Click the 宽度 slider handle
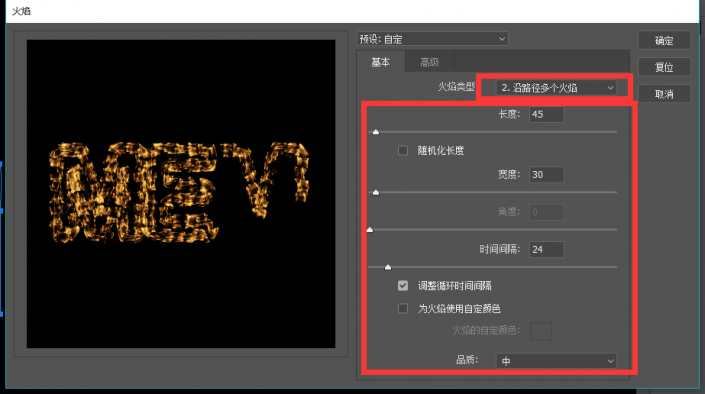Screen dimensions: 705x394 click(376, 193)
